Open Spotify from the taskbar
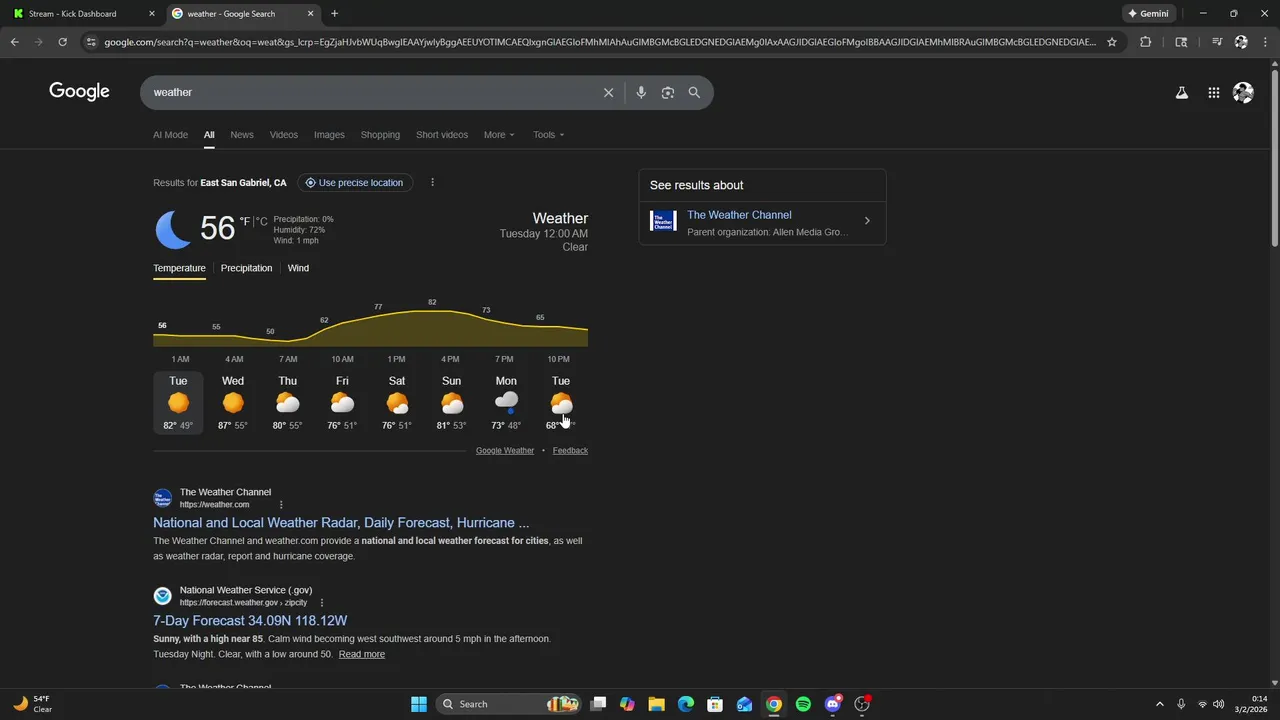This screenshot has width=1280, height=720. (x=803, y=704)
